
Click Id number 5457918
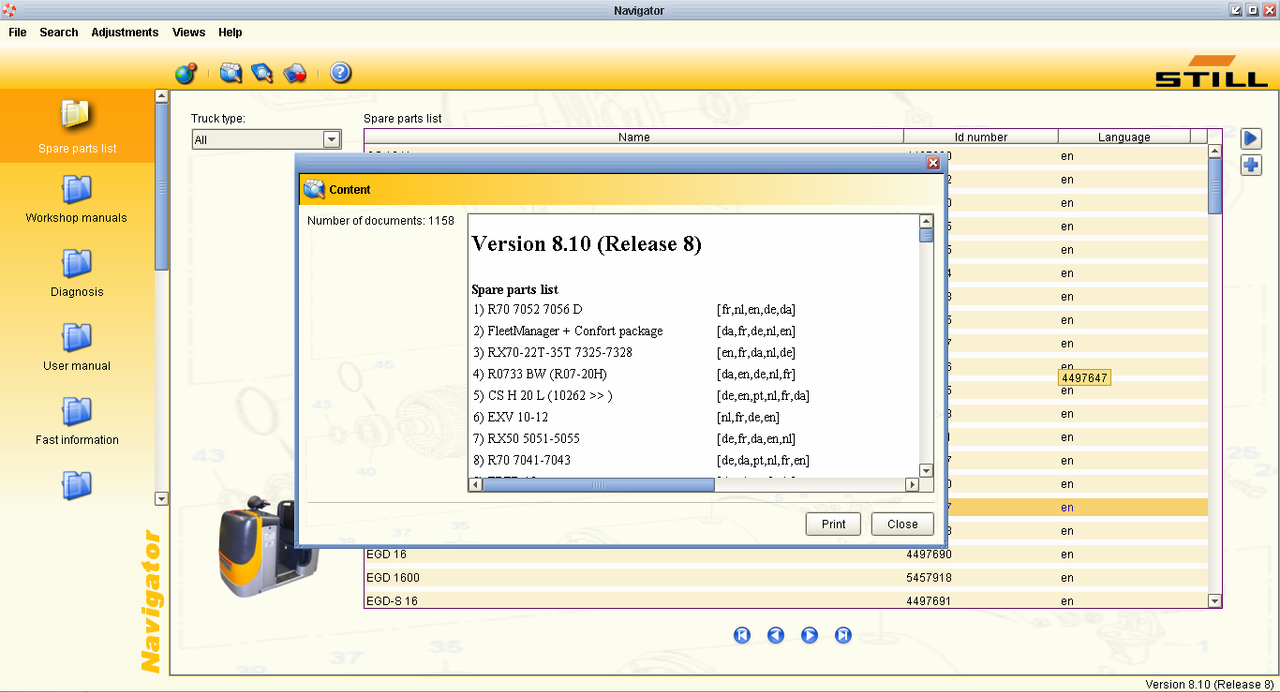coord(929,577)
